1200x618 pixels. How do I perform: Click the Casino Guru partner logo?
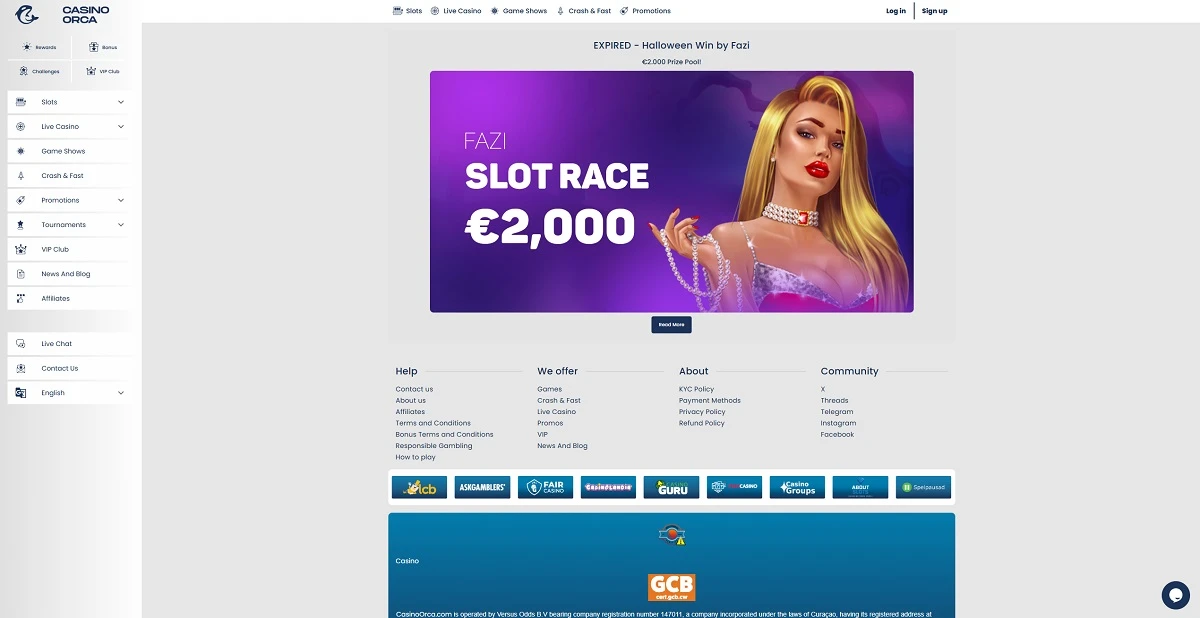click(671, 487)
